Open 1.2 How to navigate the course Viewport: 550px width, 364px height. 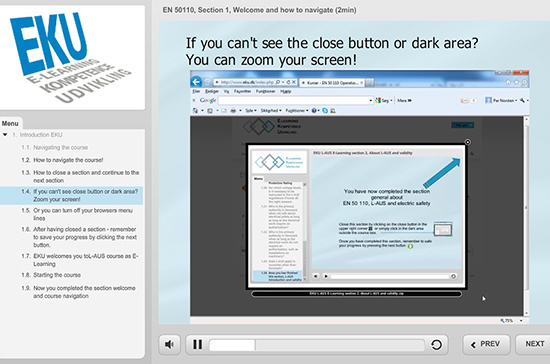tap(62, 160)
